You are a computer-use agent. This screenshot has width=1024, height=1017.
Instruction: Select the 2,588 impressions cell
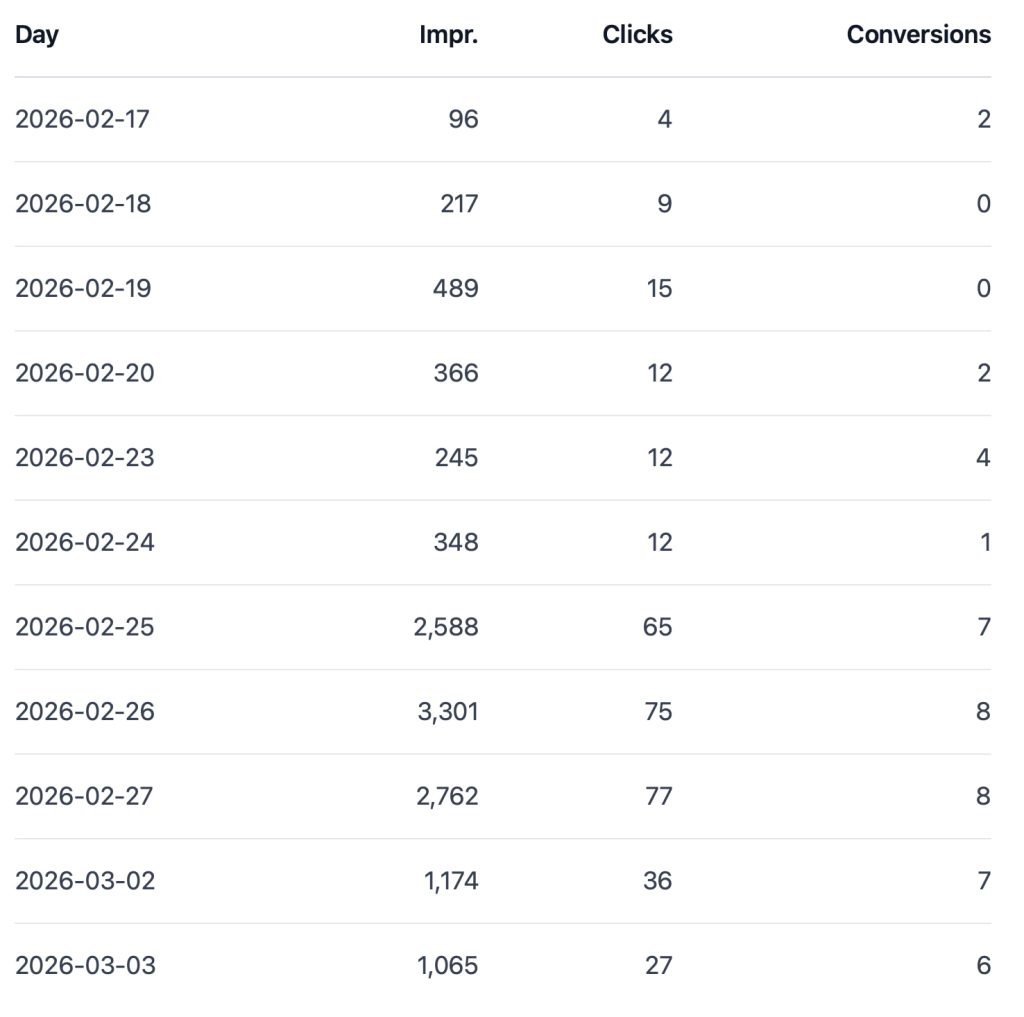446,627
